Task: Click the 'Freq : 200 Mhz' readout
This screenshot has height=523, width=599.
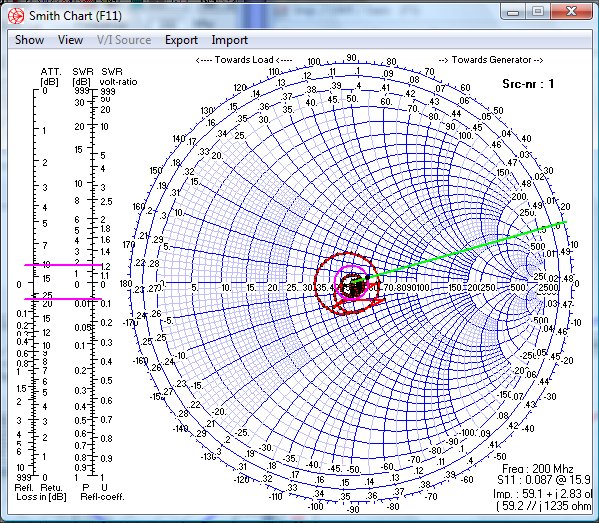Action: pos(537,469)
